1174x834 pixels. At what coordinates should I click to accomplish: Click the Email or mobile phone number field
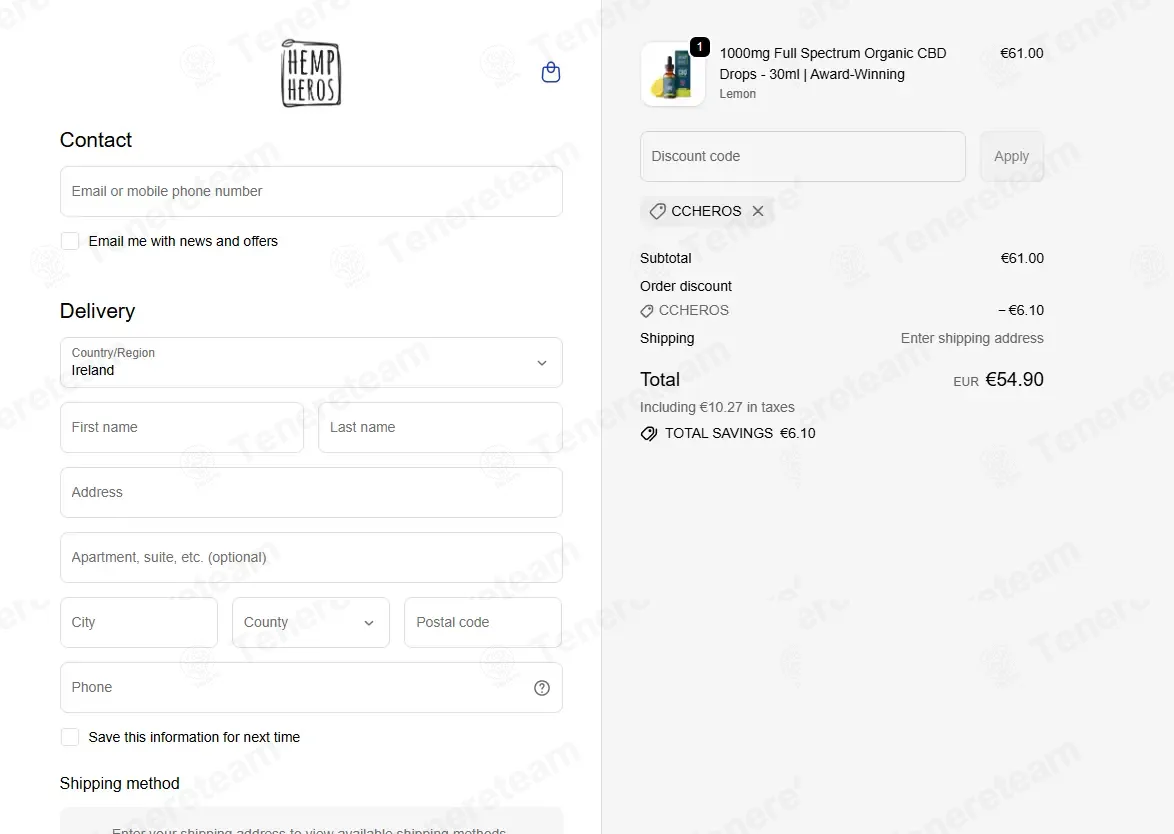pyautogui.click(x=311, y=192)
